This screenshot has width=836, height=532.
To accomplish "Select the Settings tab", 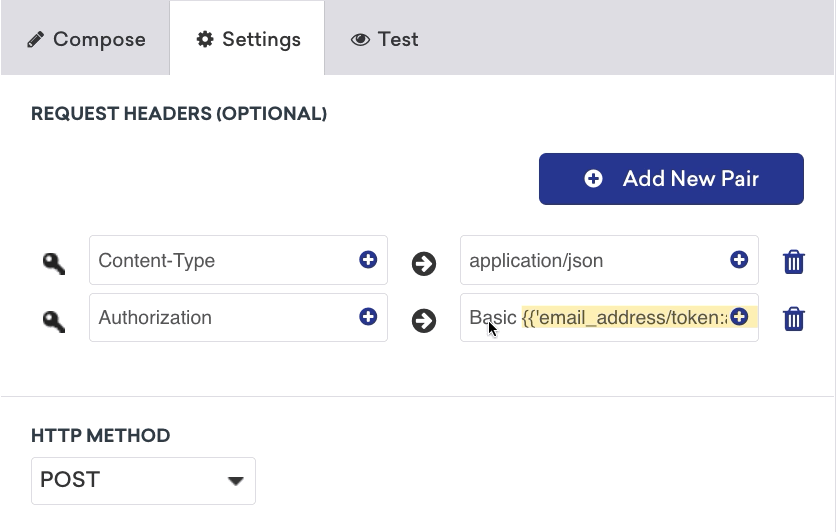I will 248,40.
